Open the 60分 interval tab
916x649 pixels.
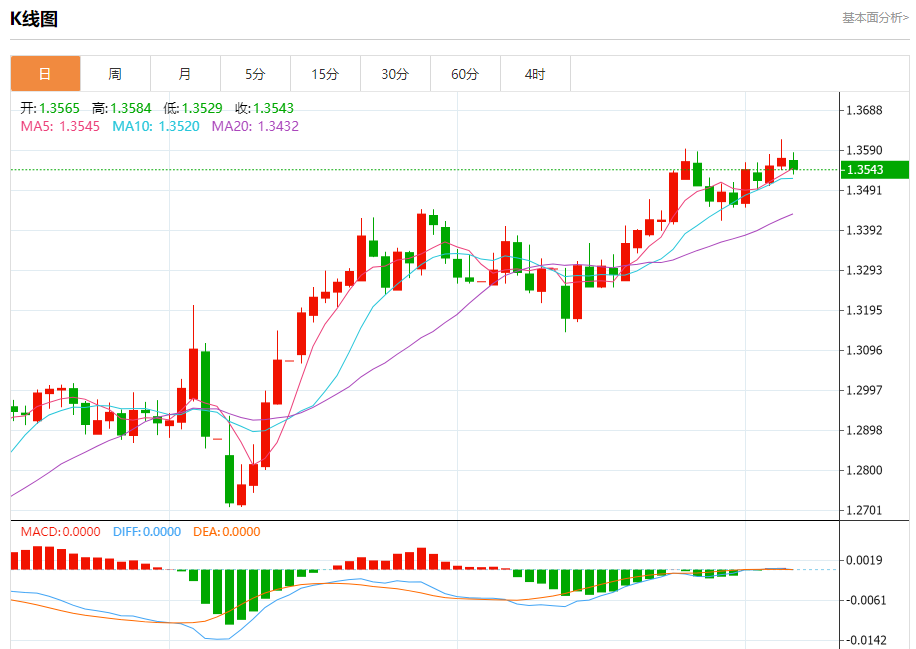coord(466,74)
